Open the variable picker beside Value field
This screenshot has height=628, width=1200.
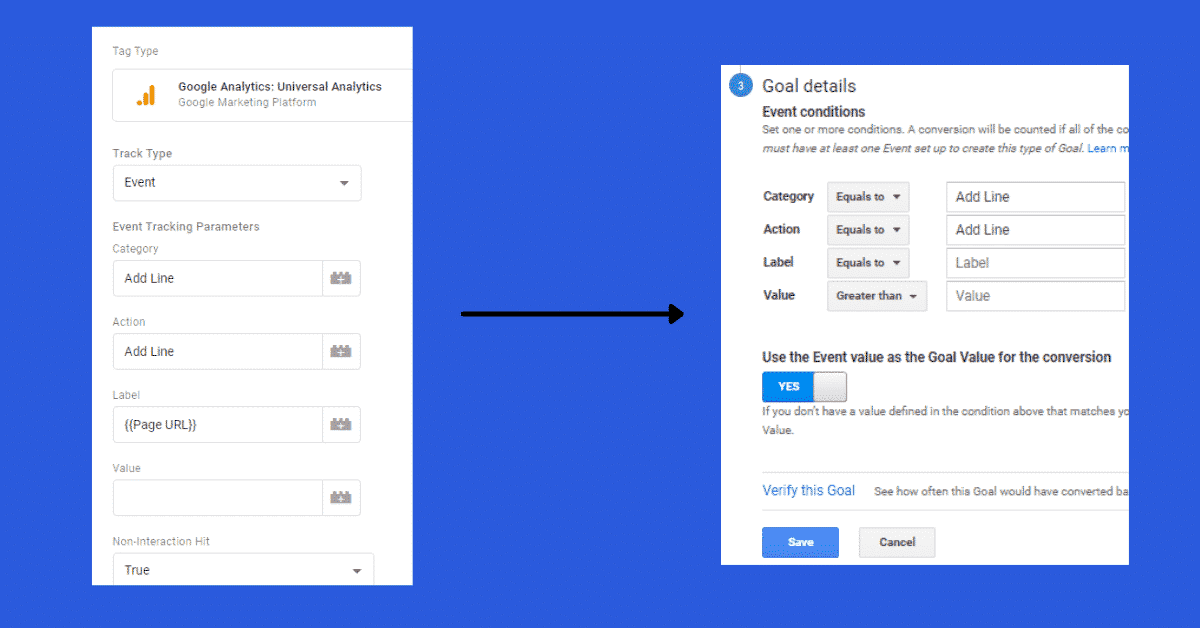341,497
